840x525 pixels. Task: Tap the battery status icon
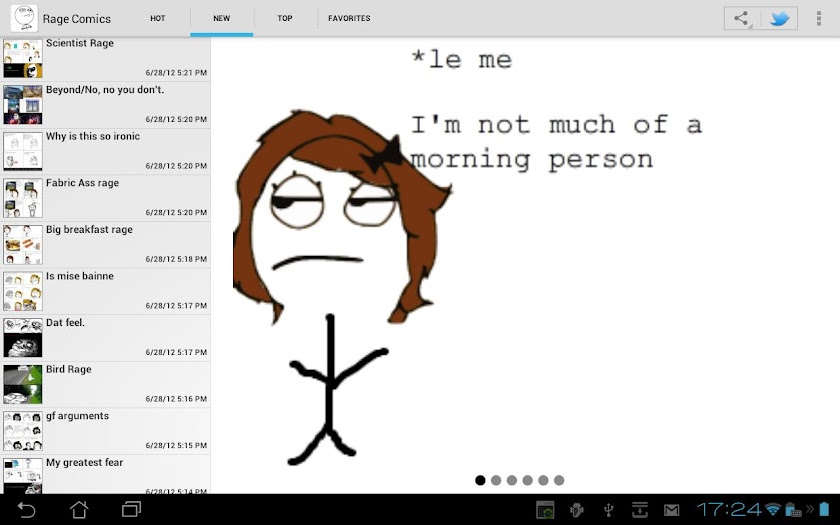click(824, 509)
